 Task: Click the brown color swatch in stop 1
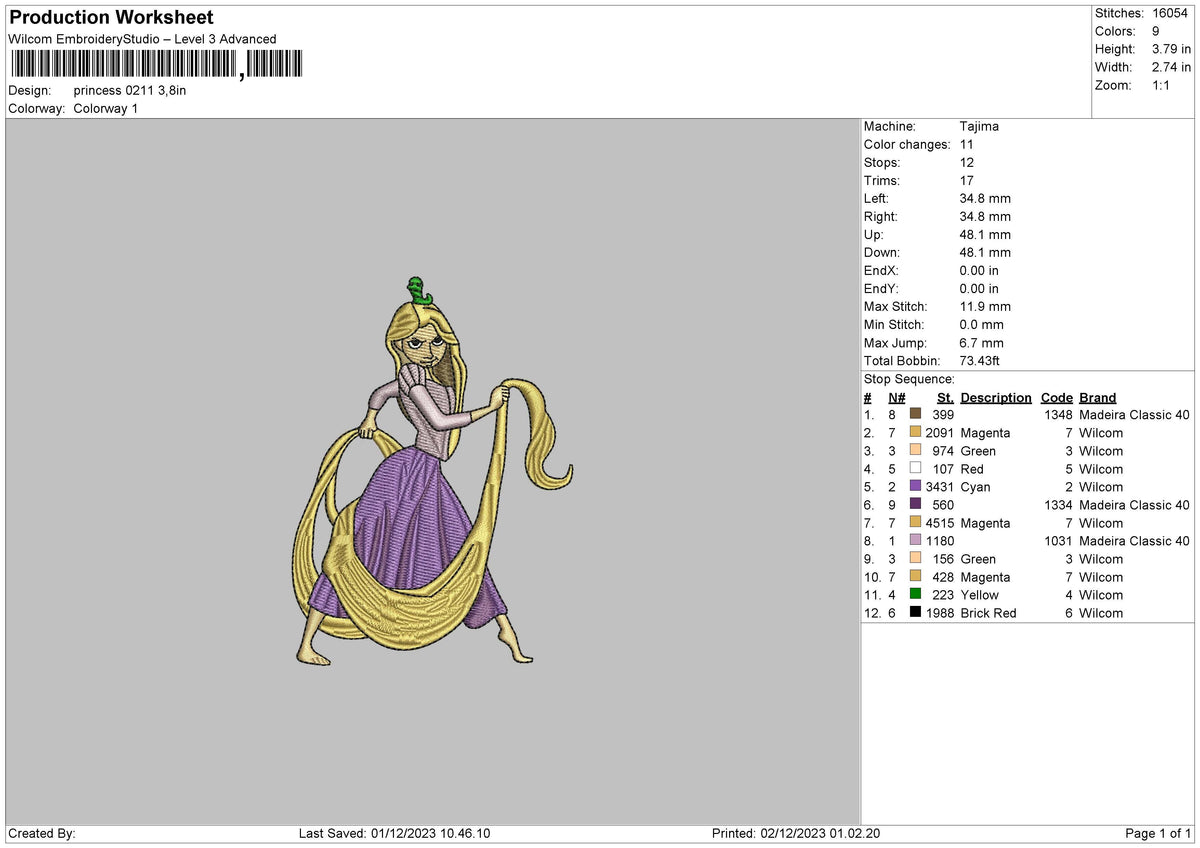(x=915, y=415)
